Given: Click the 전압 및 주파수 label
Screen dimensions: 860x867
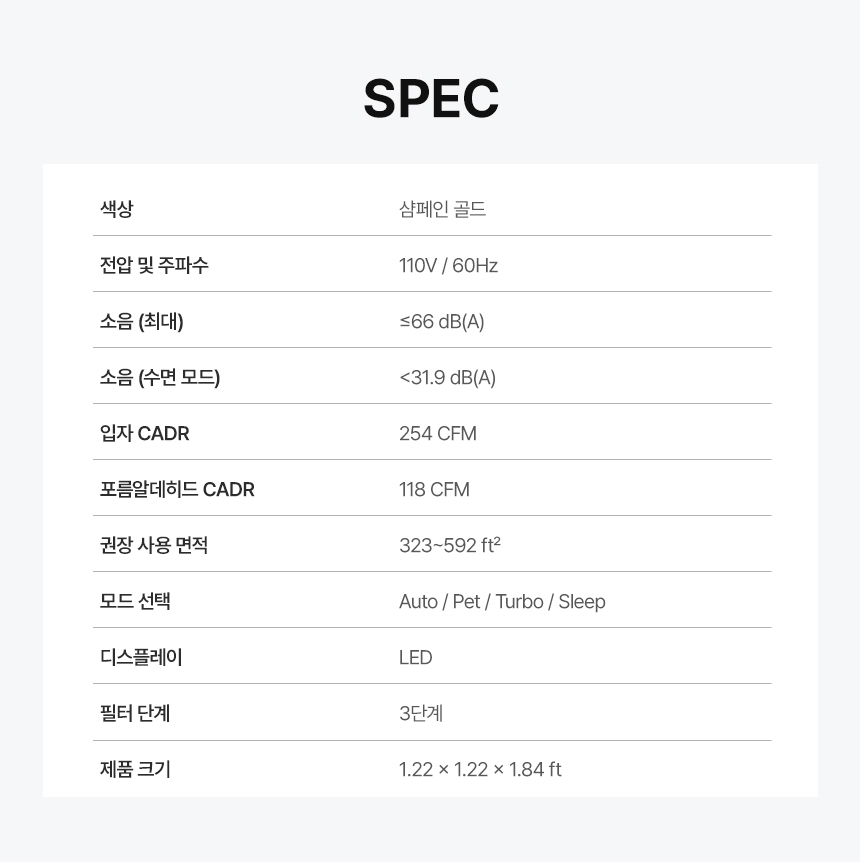Looking at the screenshot, I should (x=154, y=265).
